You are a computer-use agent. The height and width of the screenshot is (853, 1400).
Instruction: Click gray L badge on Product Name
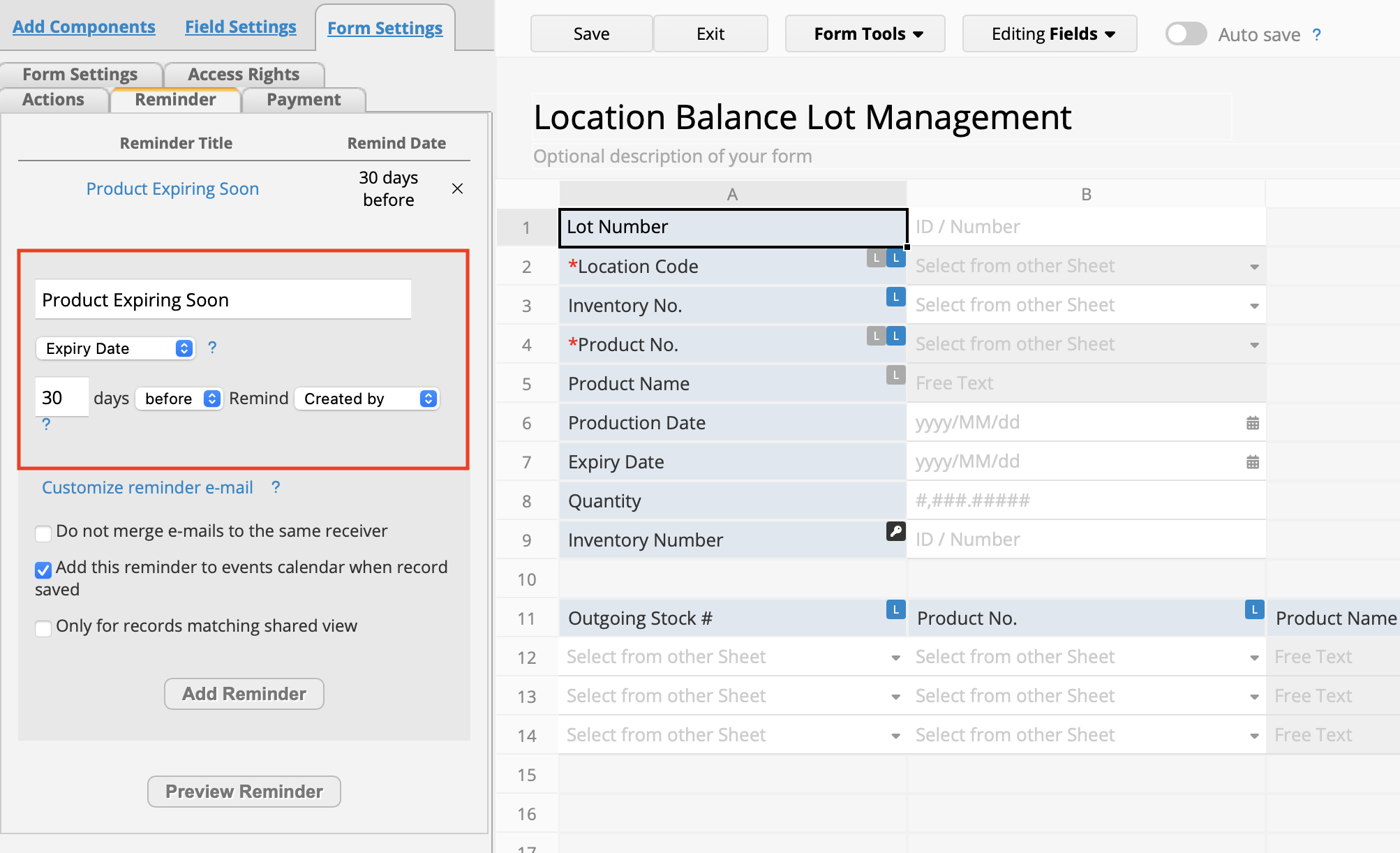895,376
